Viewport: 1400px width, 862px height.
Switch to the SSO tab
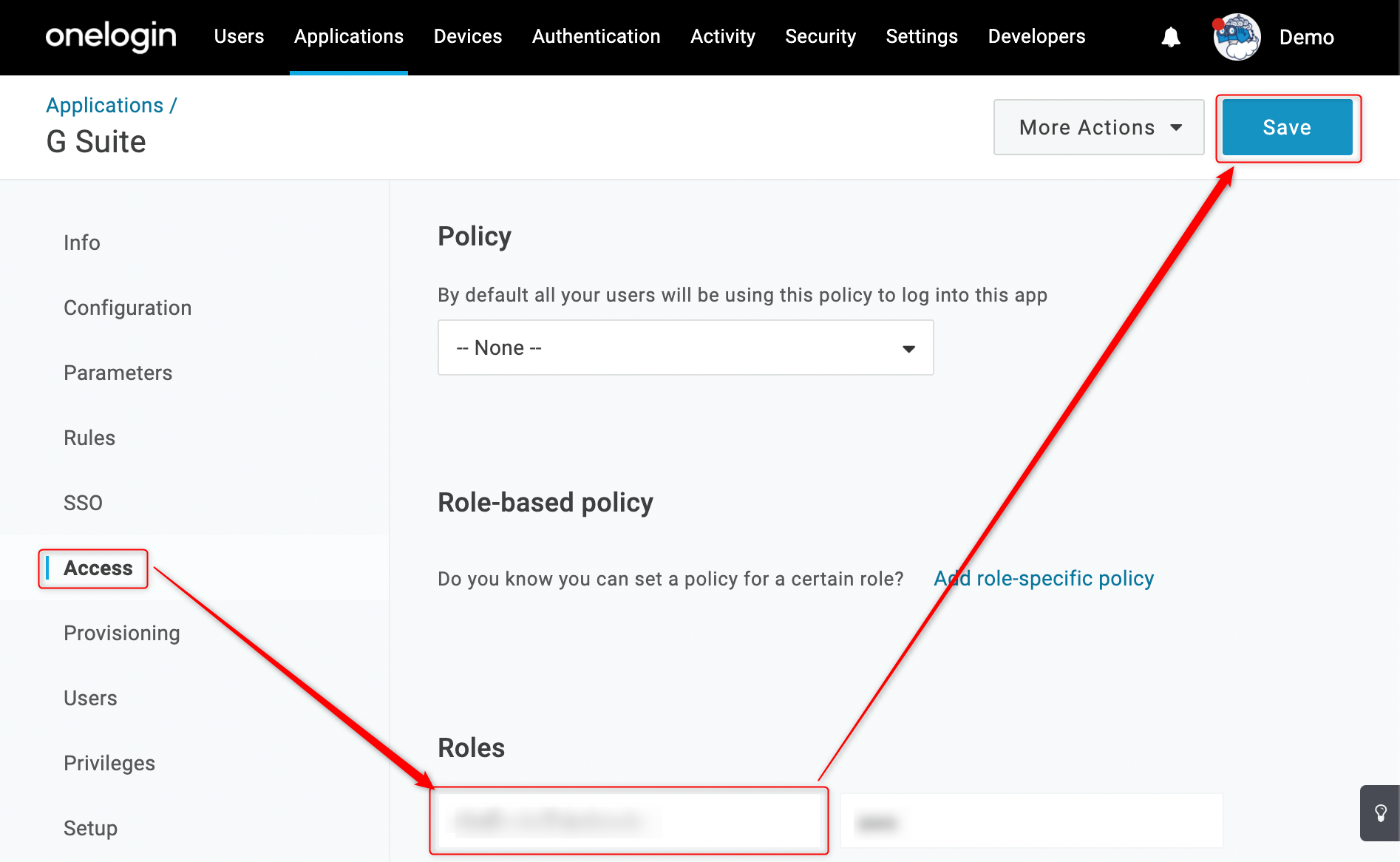coord(83,503)
